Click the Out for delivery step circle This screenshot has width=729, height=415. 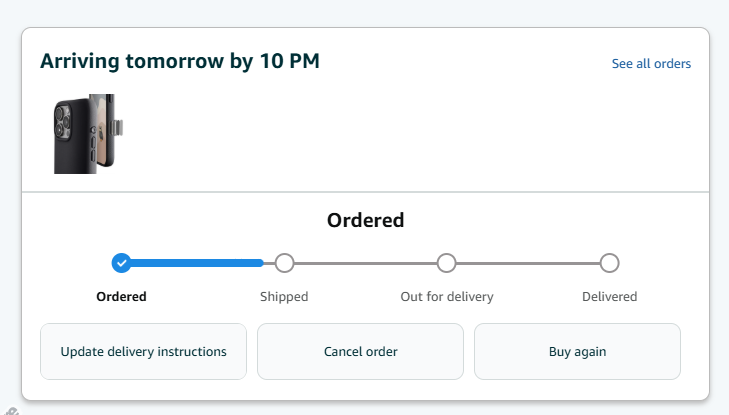(447, 263)
